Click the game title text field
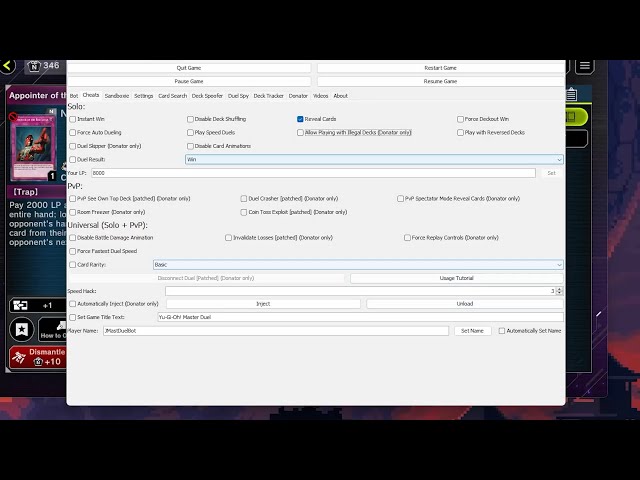This screenshot has height=480, width=640. point(360,317)
